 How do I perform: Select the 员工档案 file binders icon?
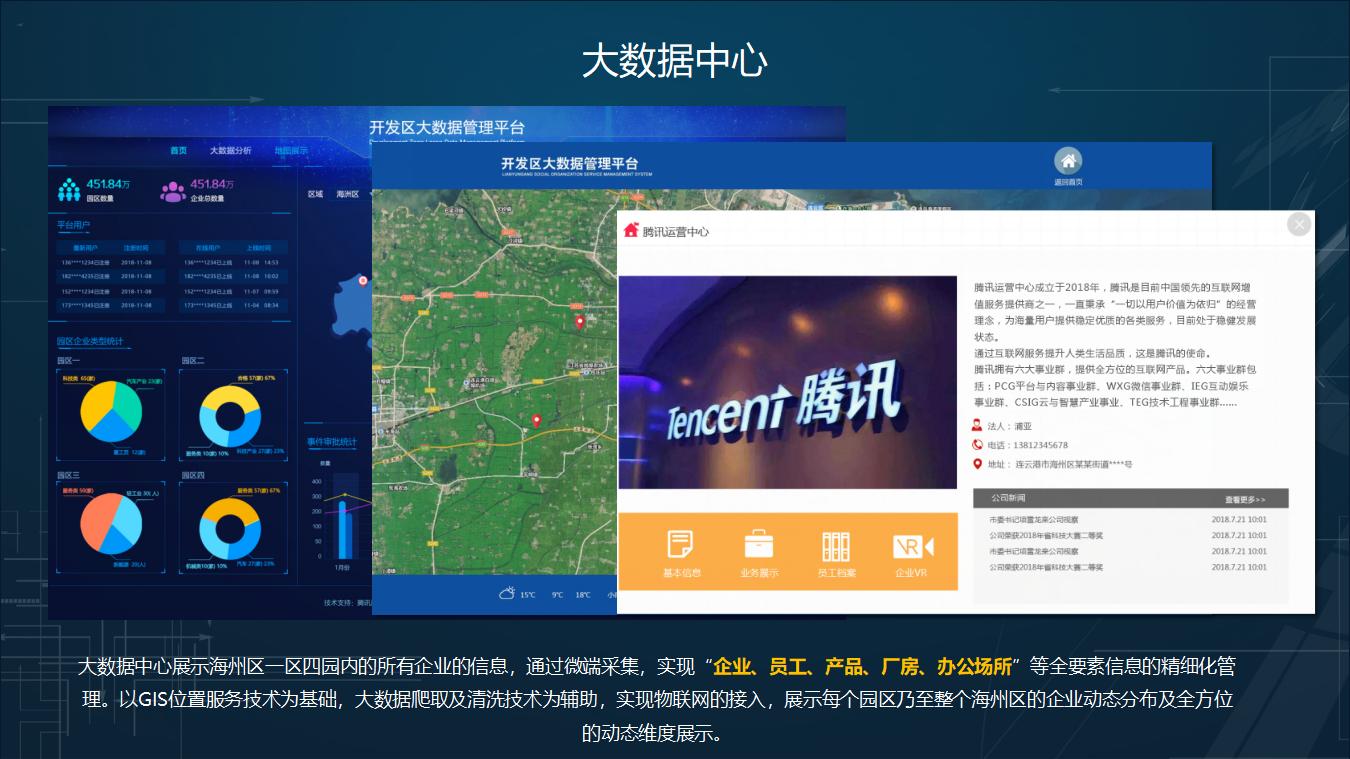coord(836,546)
